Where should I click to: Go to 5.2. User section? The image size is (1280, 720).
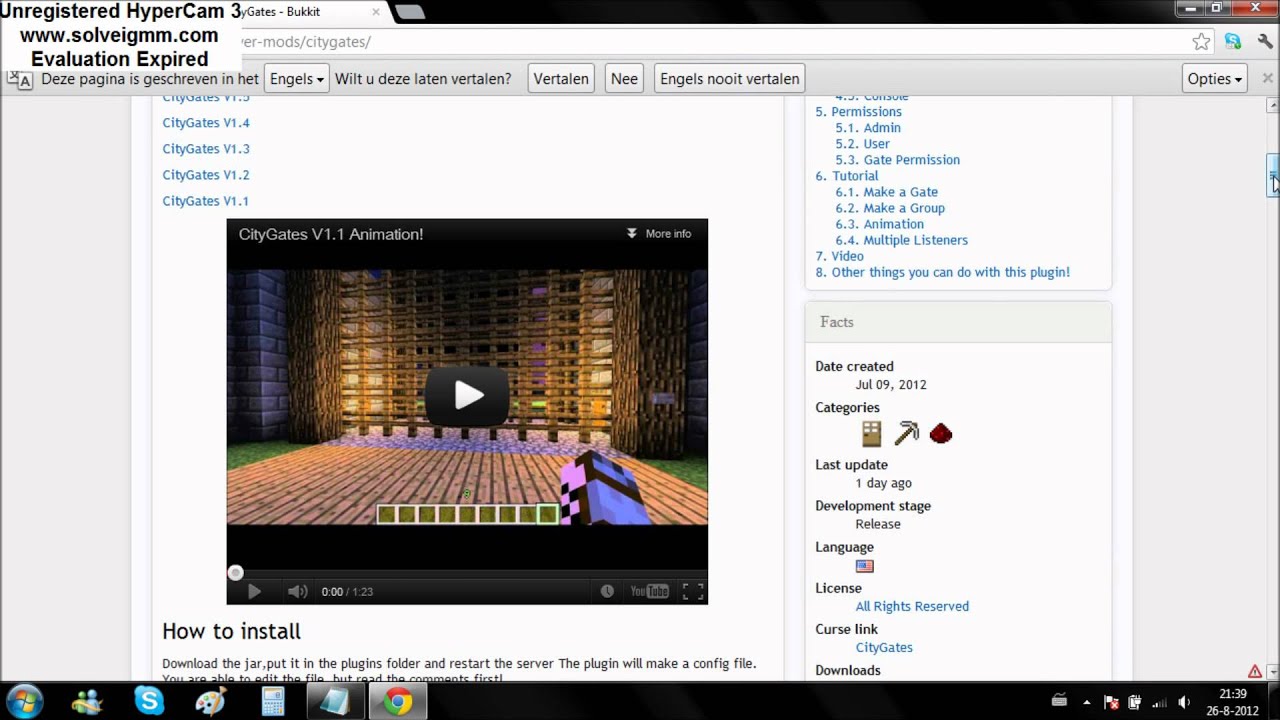(x=862, y=144)
